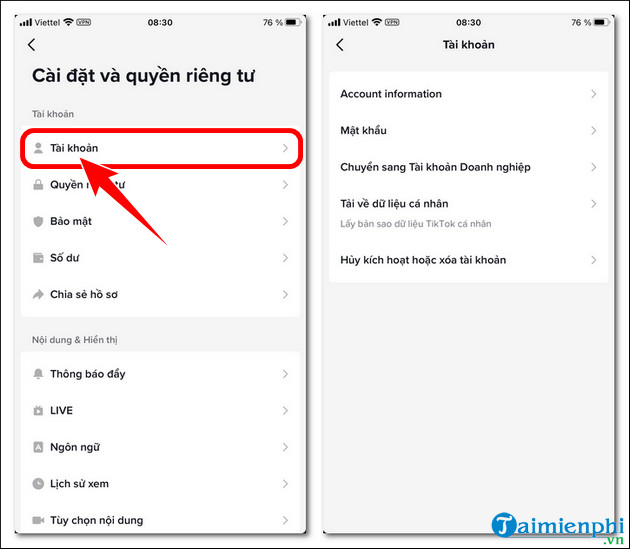Tap VPN badge in left phone status bar
Screen dimensions: 630x549
84,22
